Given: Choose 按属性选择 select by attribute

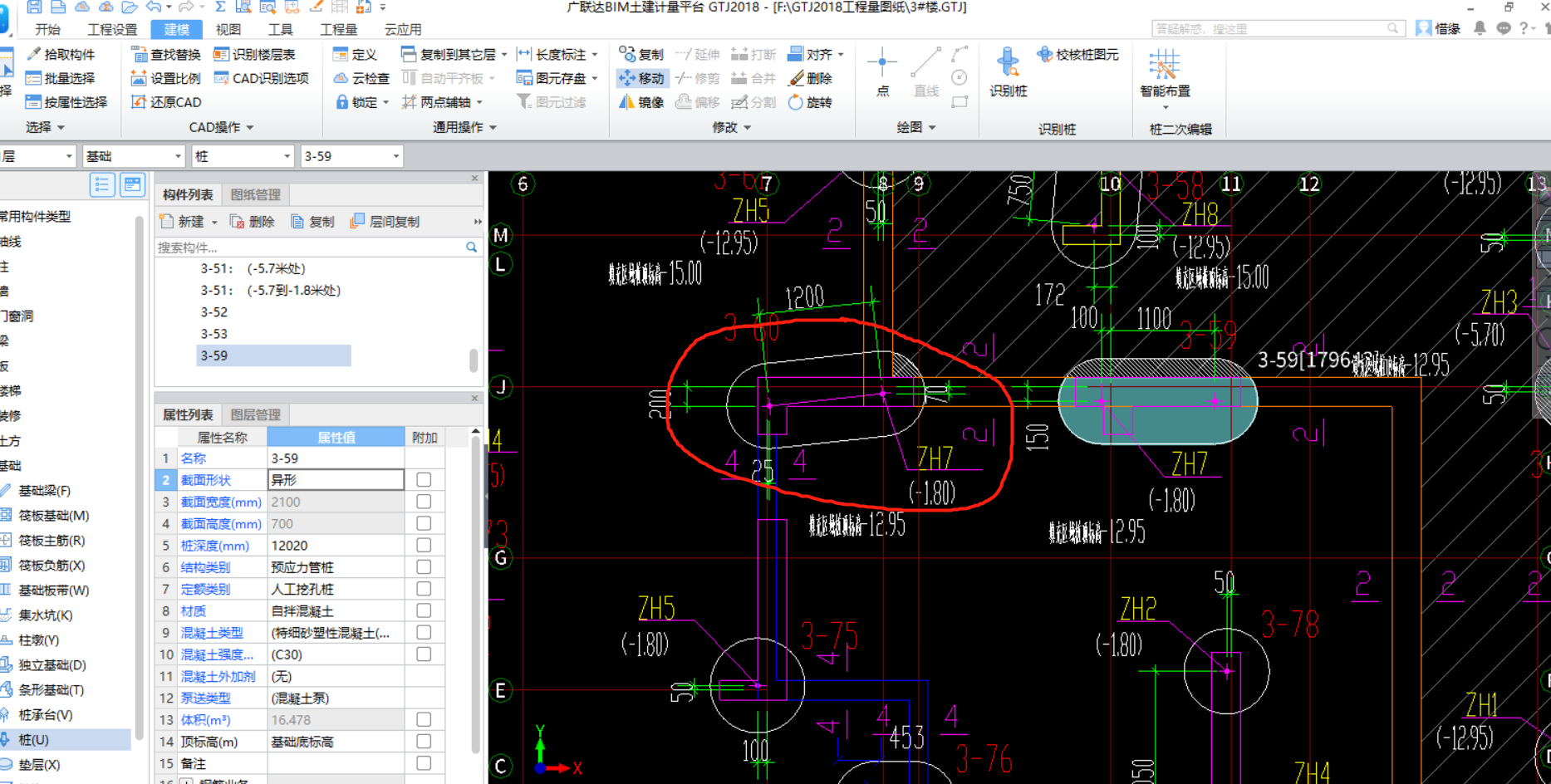Looking at the screenshot, I should pyautogui.click(x=66, y=102).
